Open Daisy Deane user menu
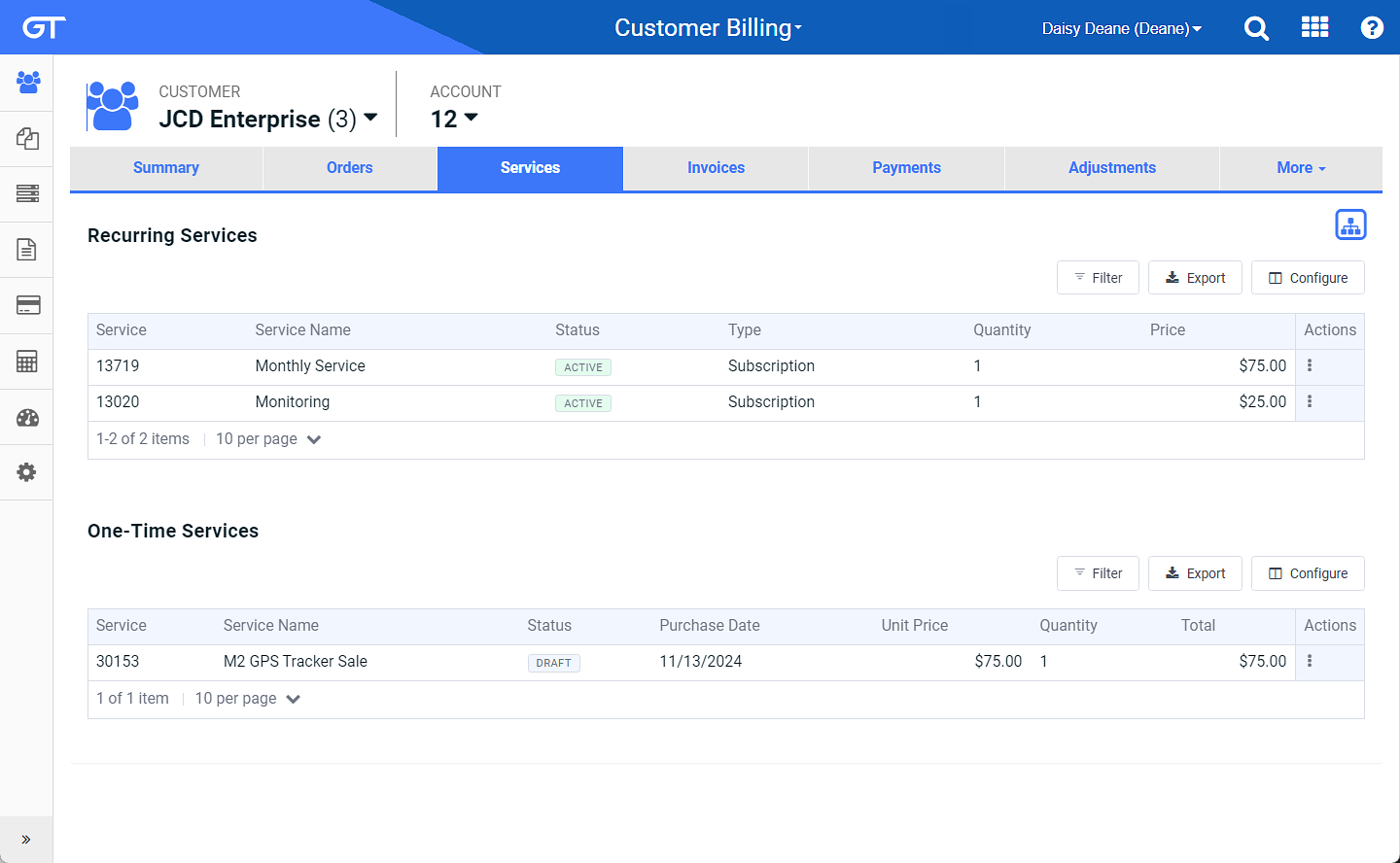 point(1122,28)
